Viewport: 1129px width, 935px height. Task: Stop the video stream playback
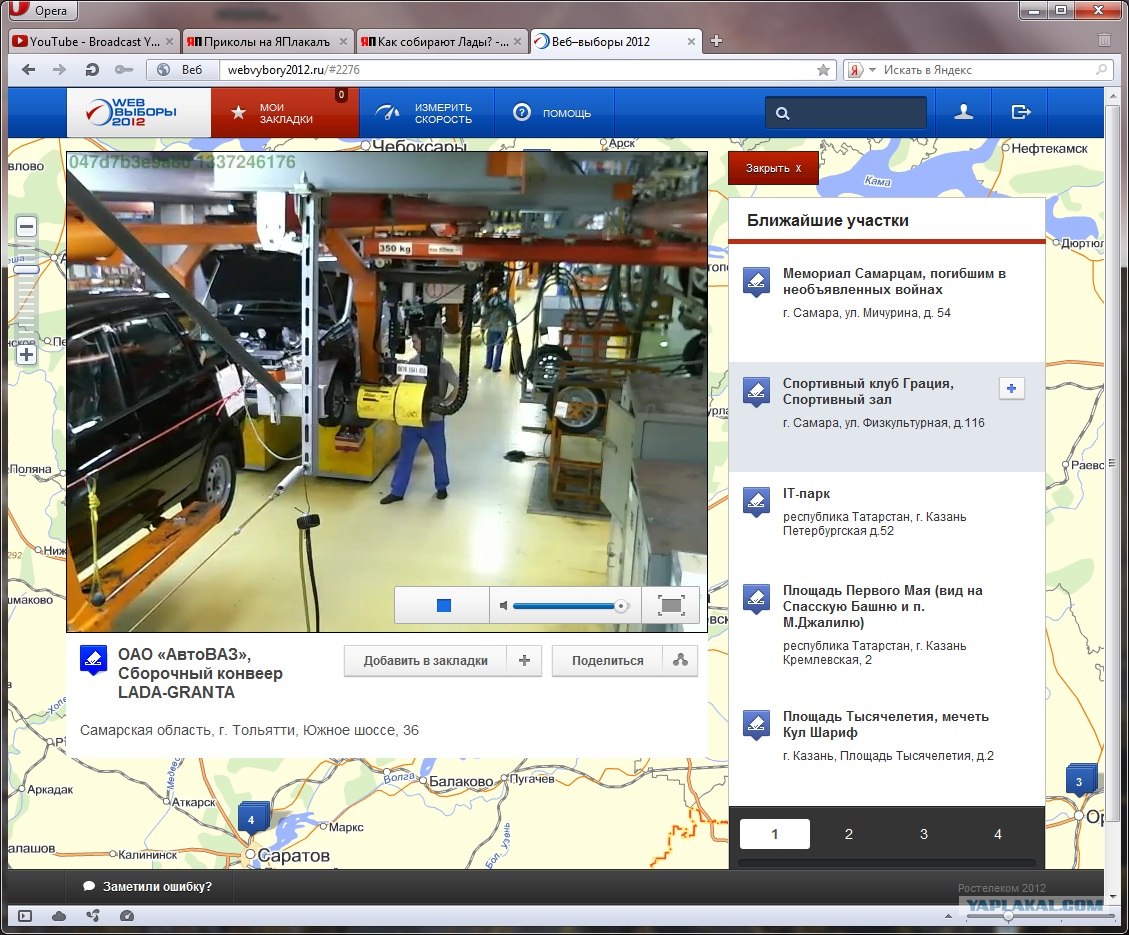tap(444, 606)
